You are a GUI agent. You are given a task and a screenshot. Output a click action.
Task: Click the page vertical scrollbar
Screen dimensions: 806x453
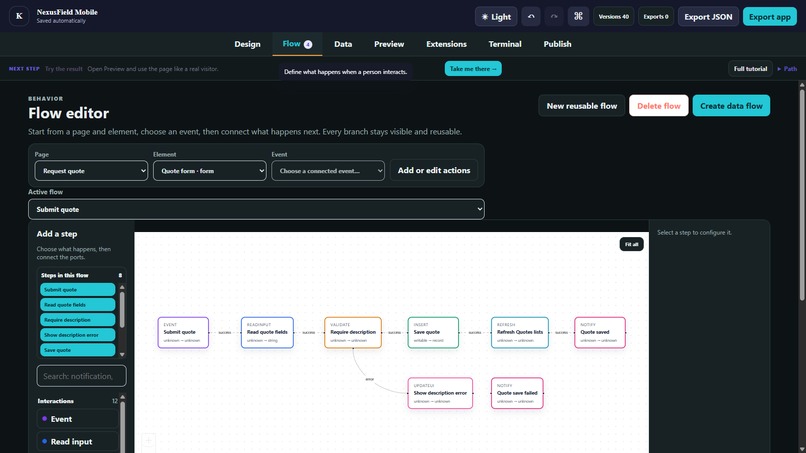pyautogui.click(x=801, y=195)
